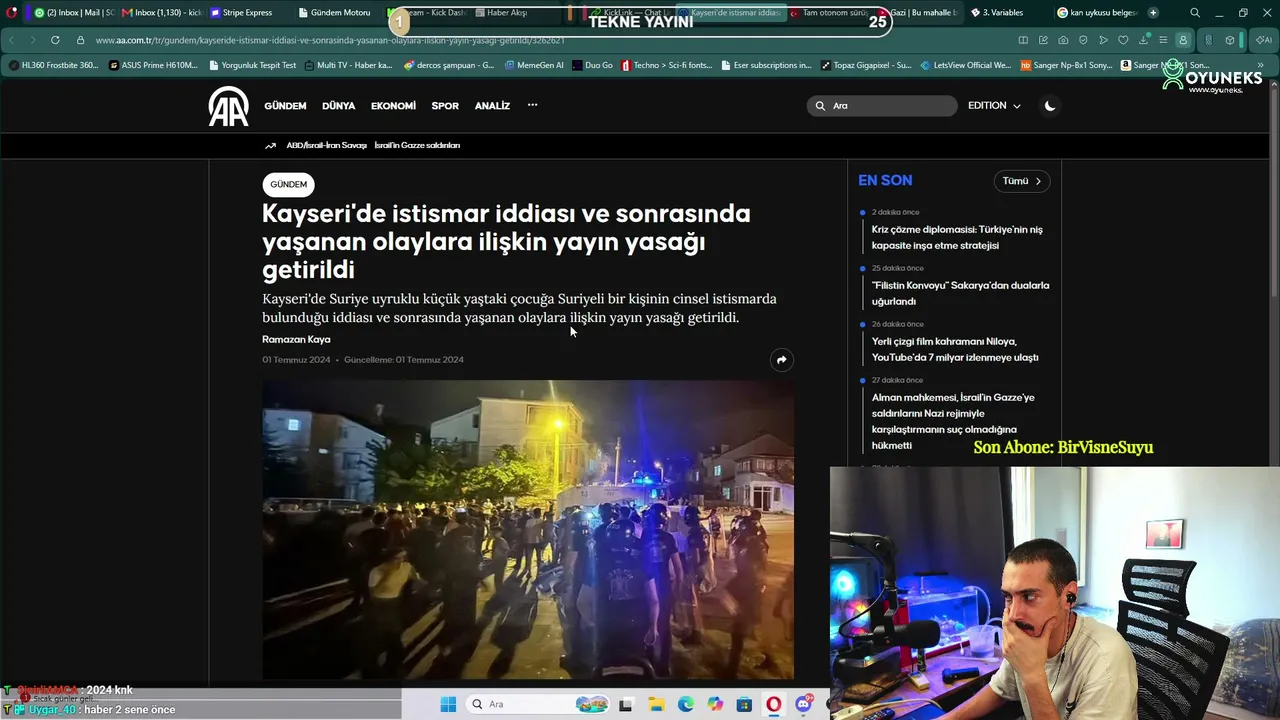
Task: Click the site search Ara field
Action: [882, 106]
